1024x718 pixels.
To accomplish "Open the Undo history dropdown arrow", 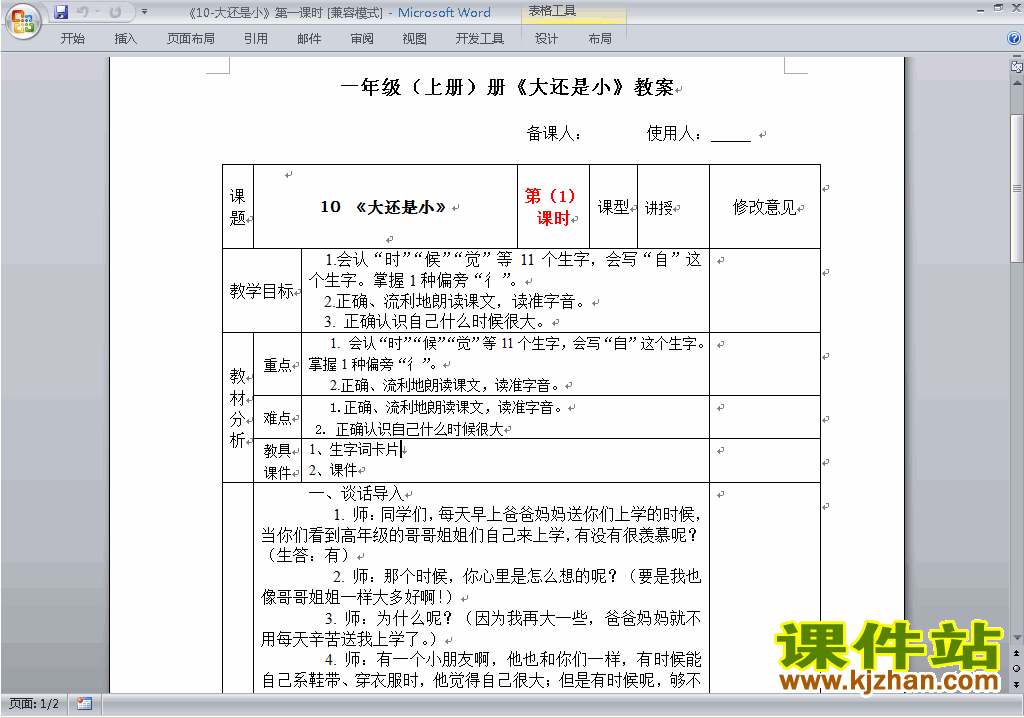I will coord(97,12).
